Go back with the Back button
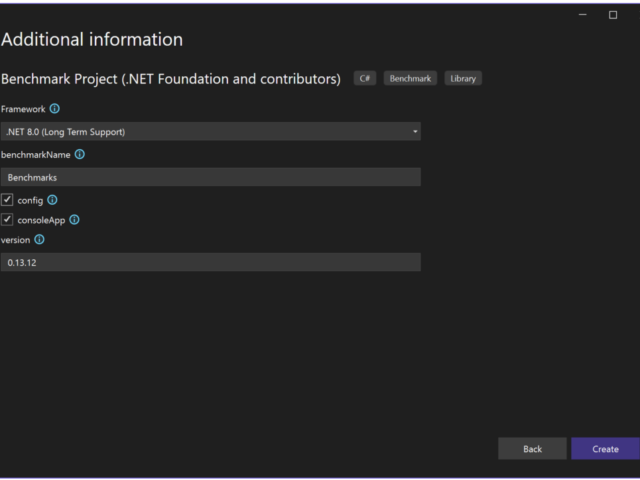 tap(532, 449)
